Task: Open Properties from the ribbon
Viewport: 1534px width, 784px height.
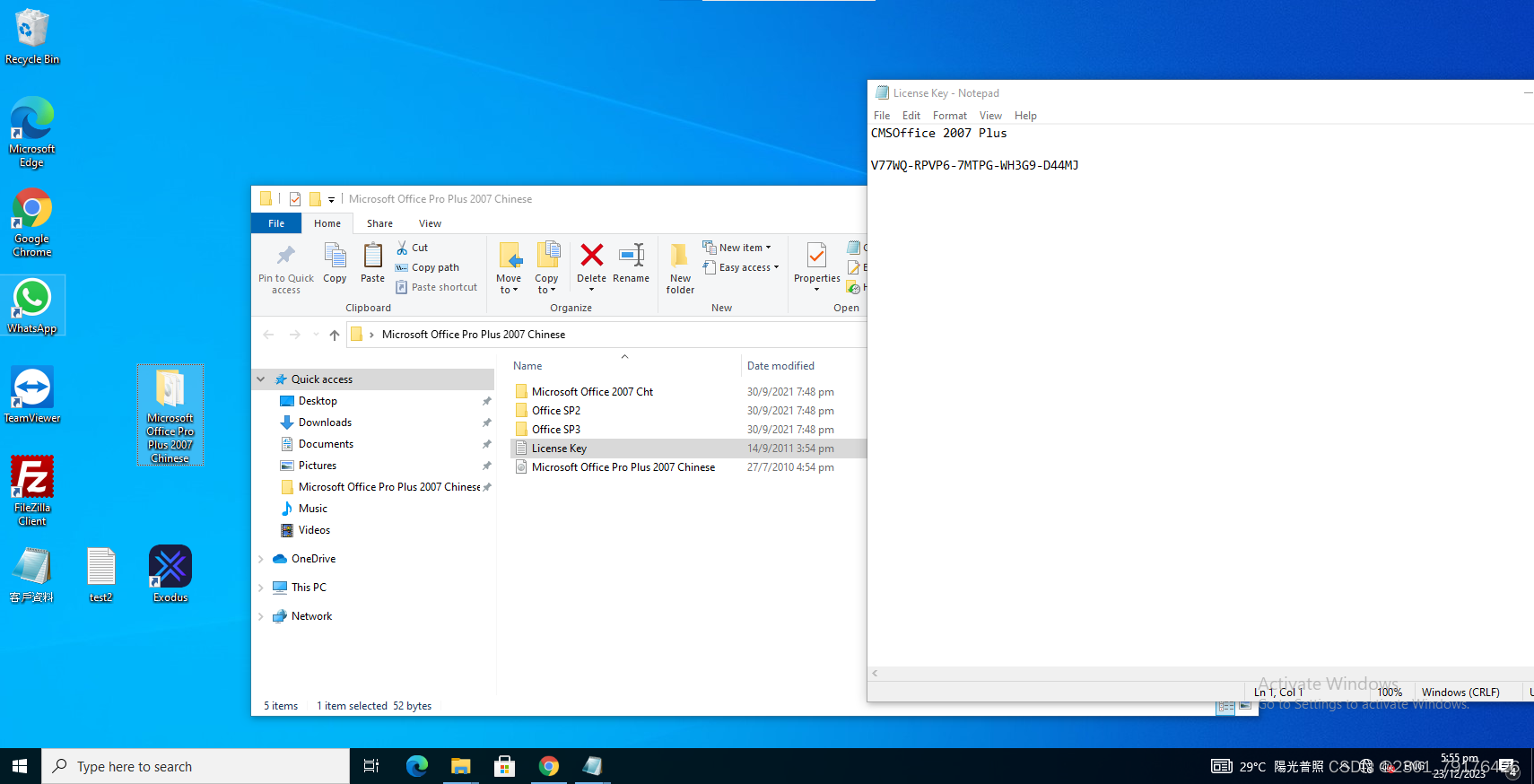Action: point(816,266)
